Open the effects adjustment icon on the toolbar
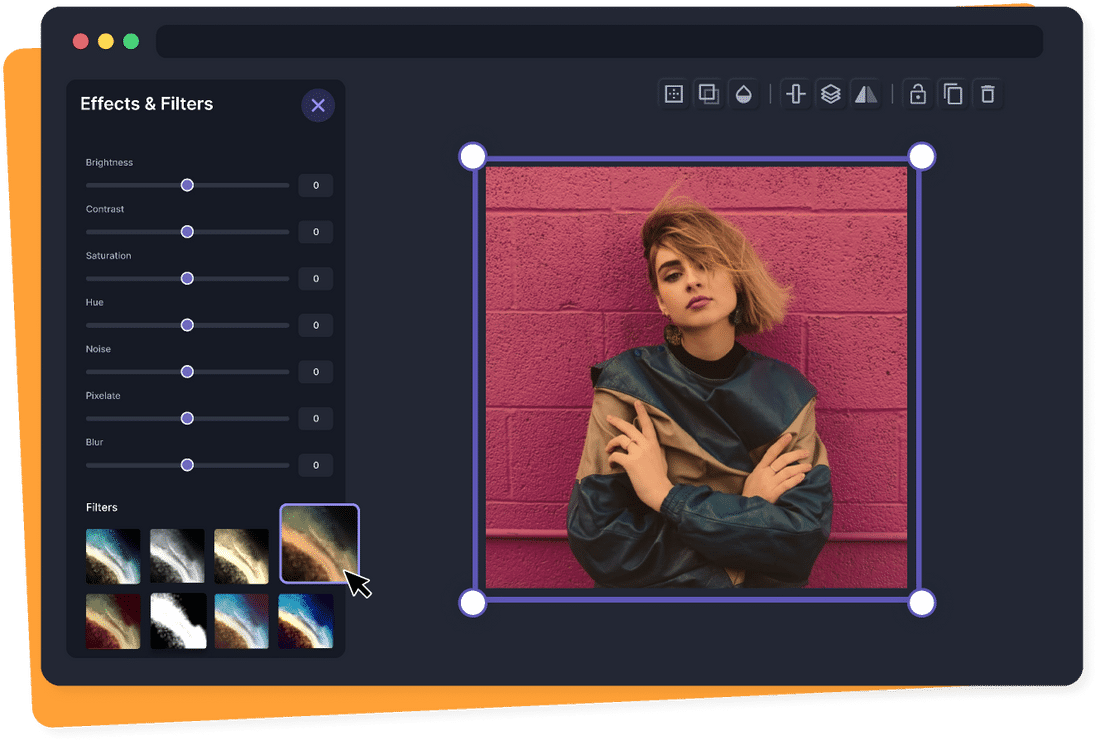This screenshot has height=745, width=1100. (x=673, y=93)
